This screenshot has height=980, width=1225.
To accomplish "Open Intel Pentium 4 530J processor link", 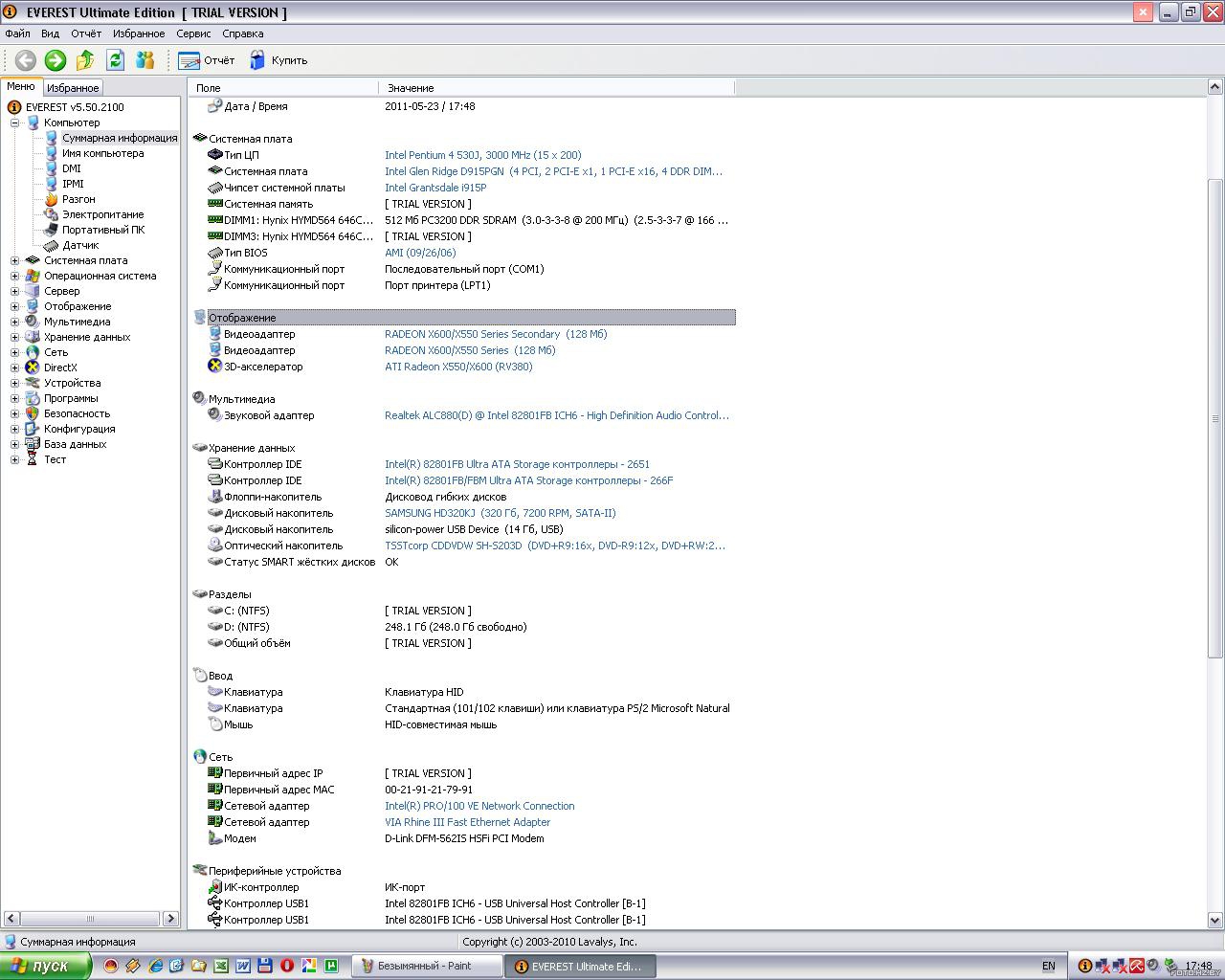I will point(482,155).
